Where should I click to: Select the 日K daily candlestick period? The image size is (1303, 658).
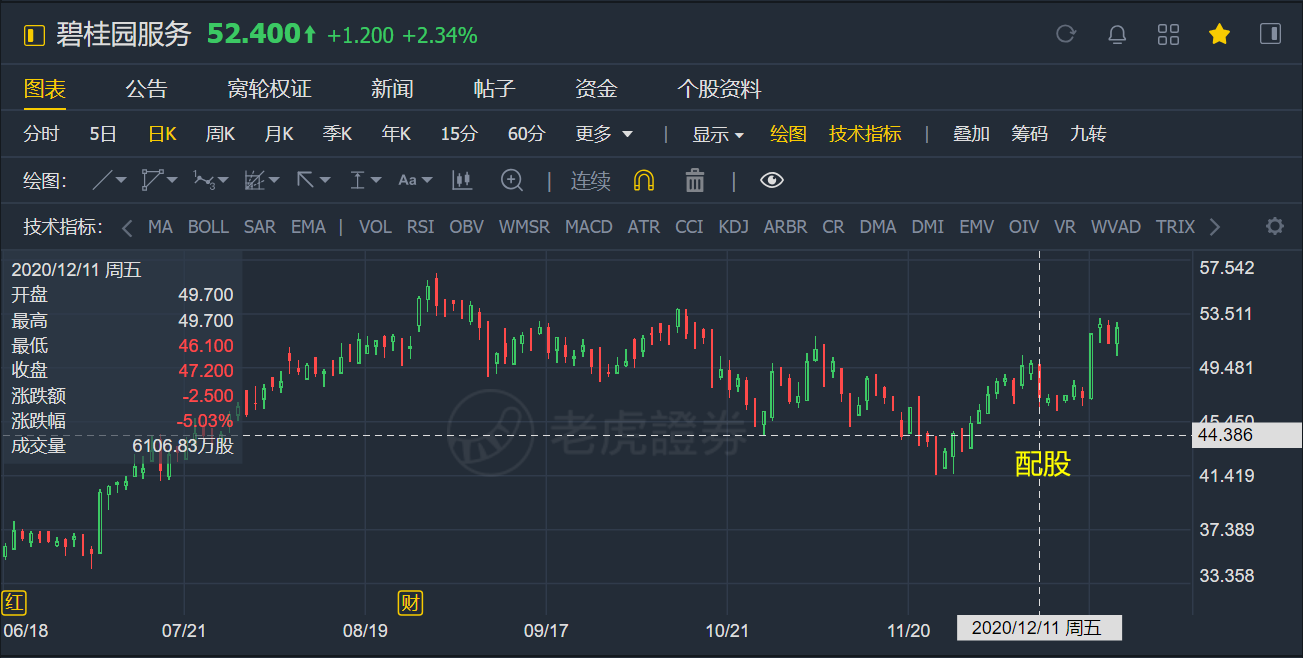click(162, 134)
